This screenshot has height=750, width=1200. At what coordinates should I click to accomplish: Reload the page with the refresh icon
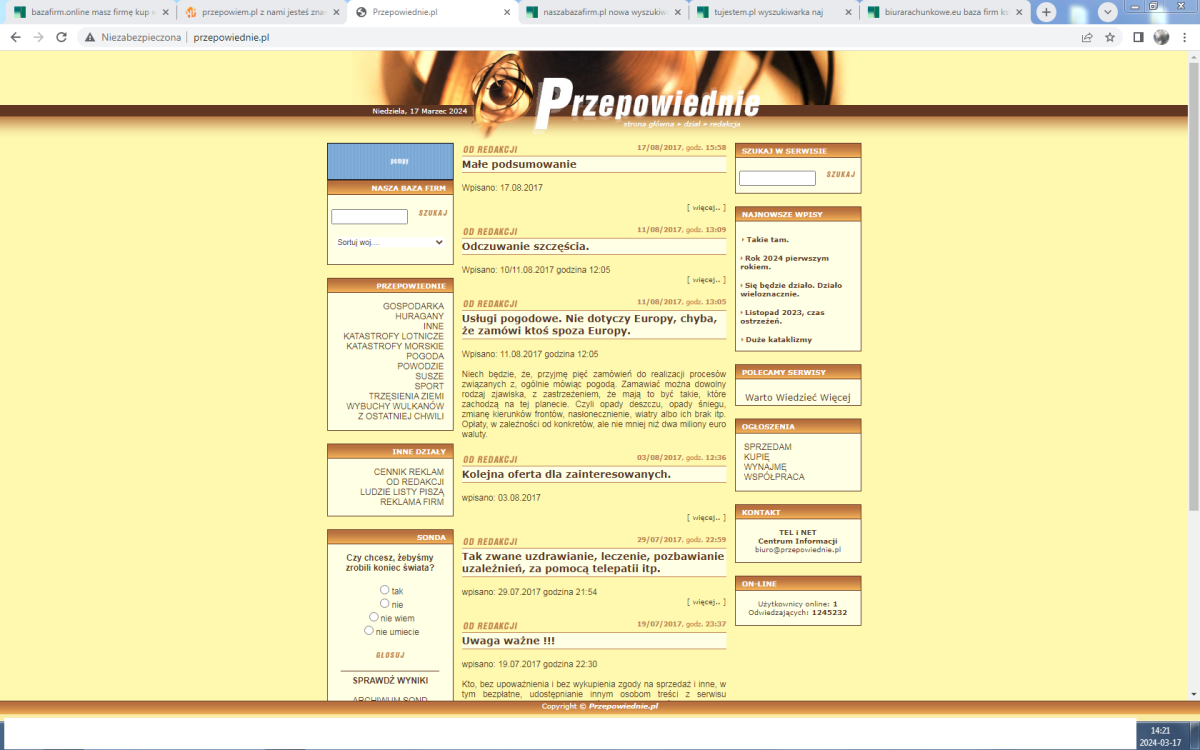pos(61,37)
